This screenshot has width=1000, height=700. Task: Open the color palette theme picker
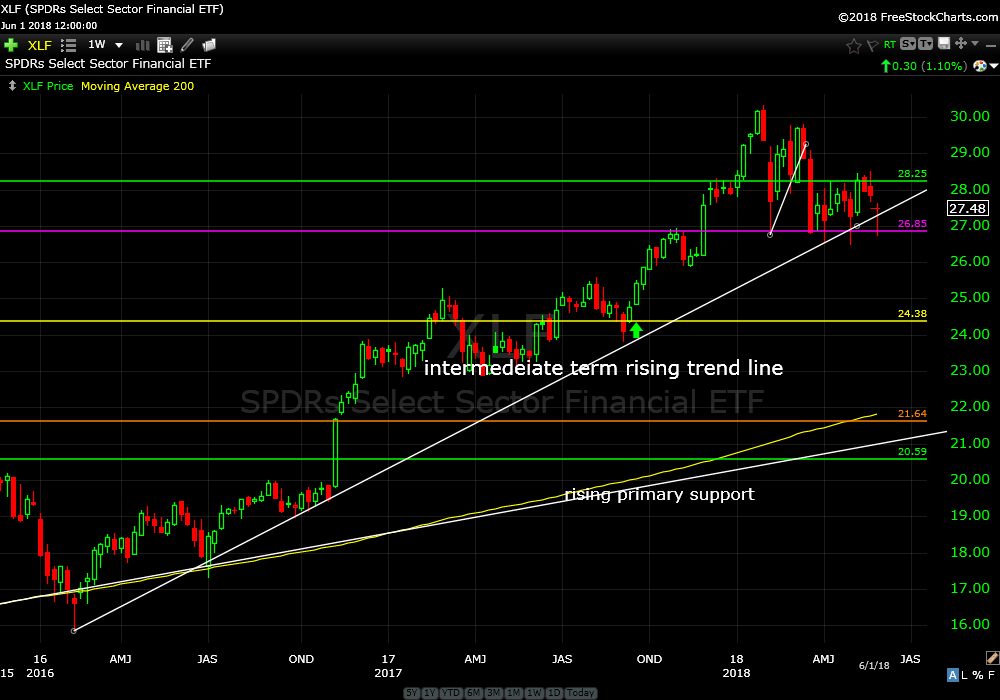979,66
